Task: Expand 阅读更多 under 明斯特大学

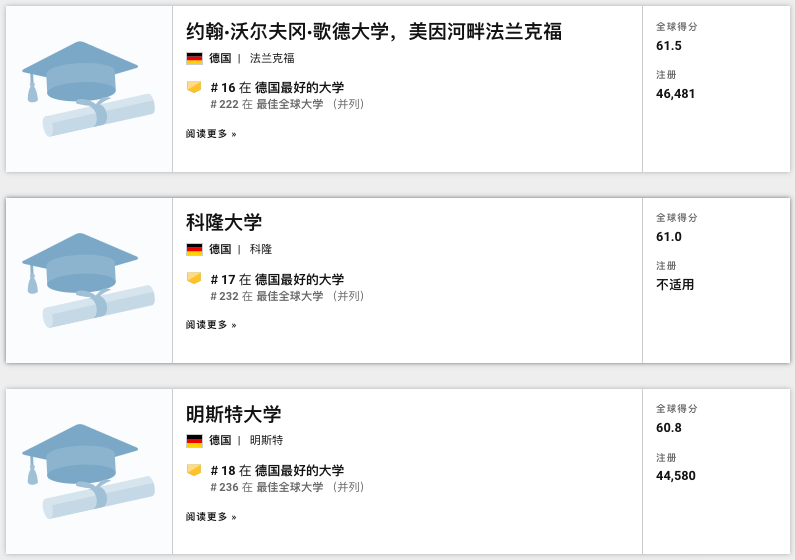Action: [x=211, y=517]
